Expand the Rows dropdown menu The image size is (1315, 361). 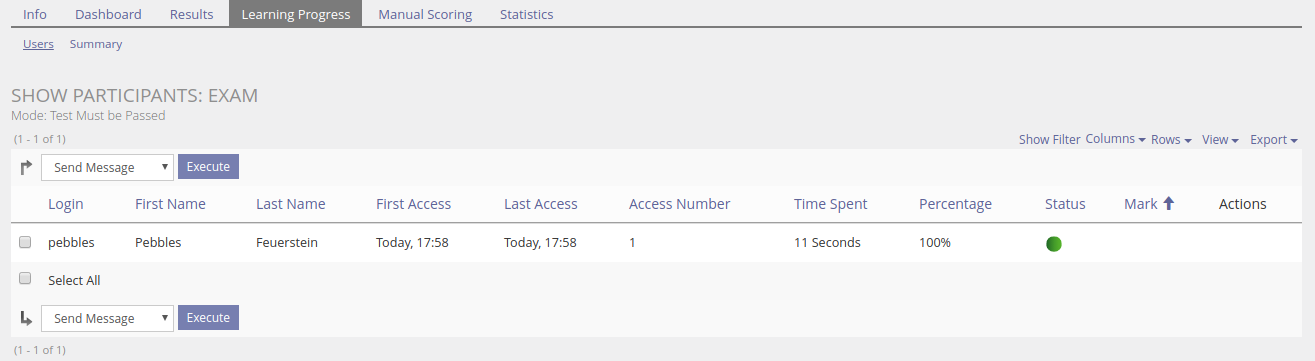click(1171, 140)
